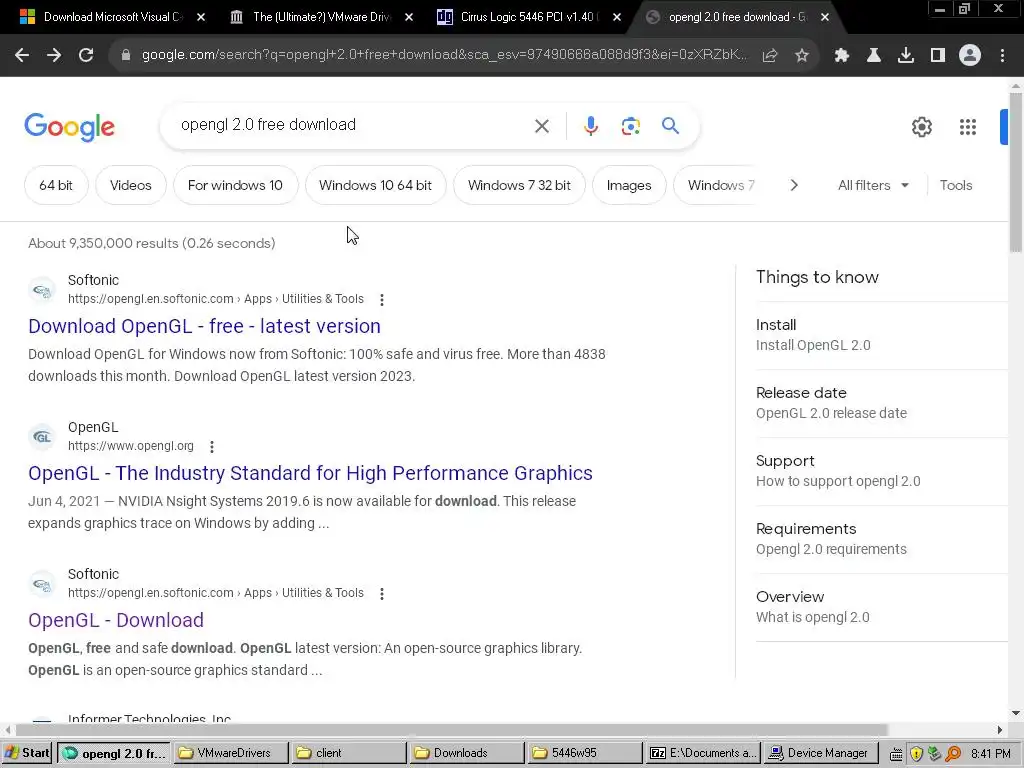Open OpenGL Industry Standard result link
Screen dimensions: 1024x768
(310, 473)
